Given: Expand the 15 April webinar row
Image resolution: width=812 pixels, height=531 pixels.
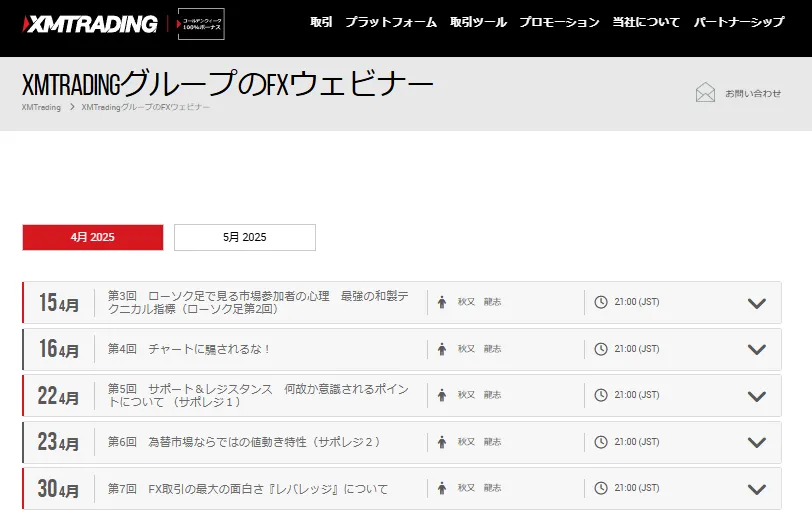Looking at the screenshot, I should (757, 303).
